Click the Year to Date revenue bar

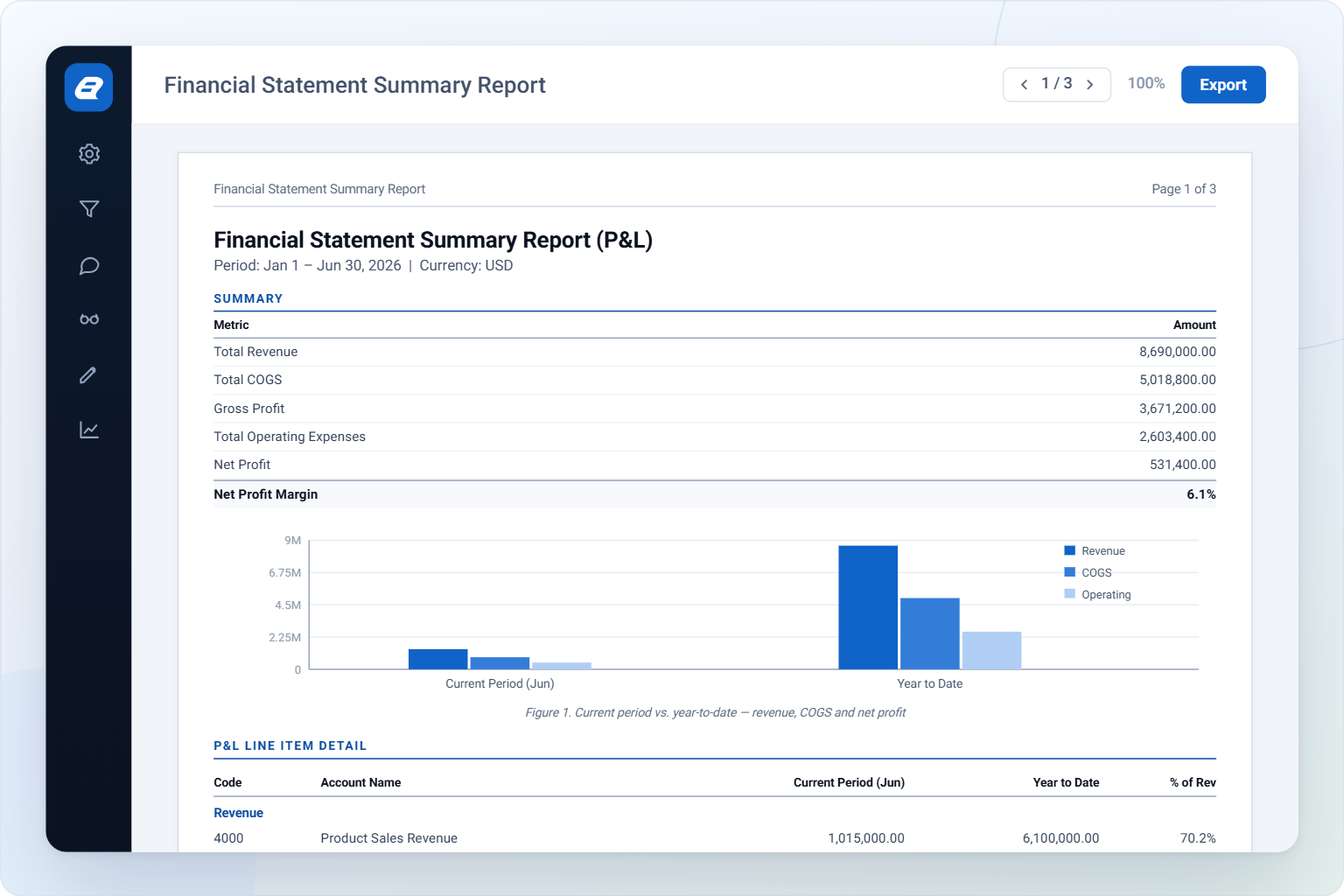[x=868, y=607]
